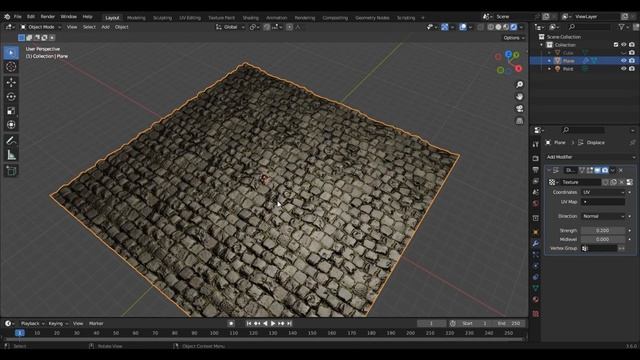Toggle visibility eye of Plane object
This screenshot has height=360, width=640.
[623, 61]
